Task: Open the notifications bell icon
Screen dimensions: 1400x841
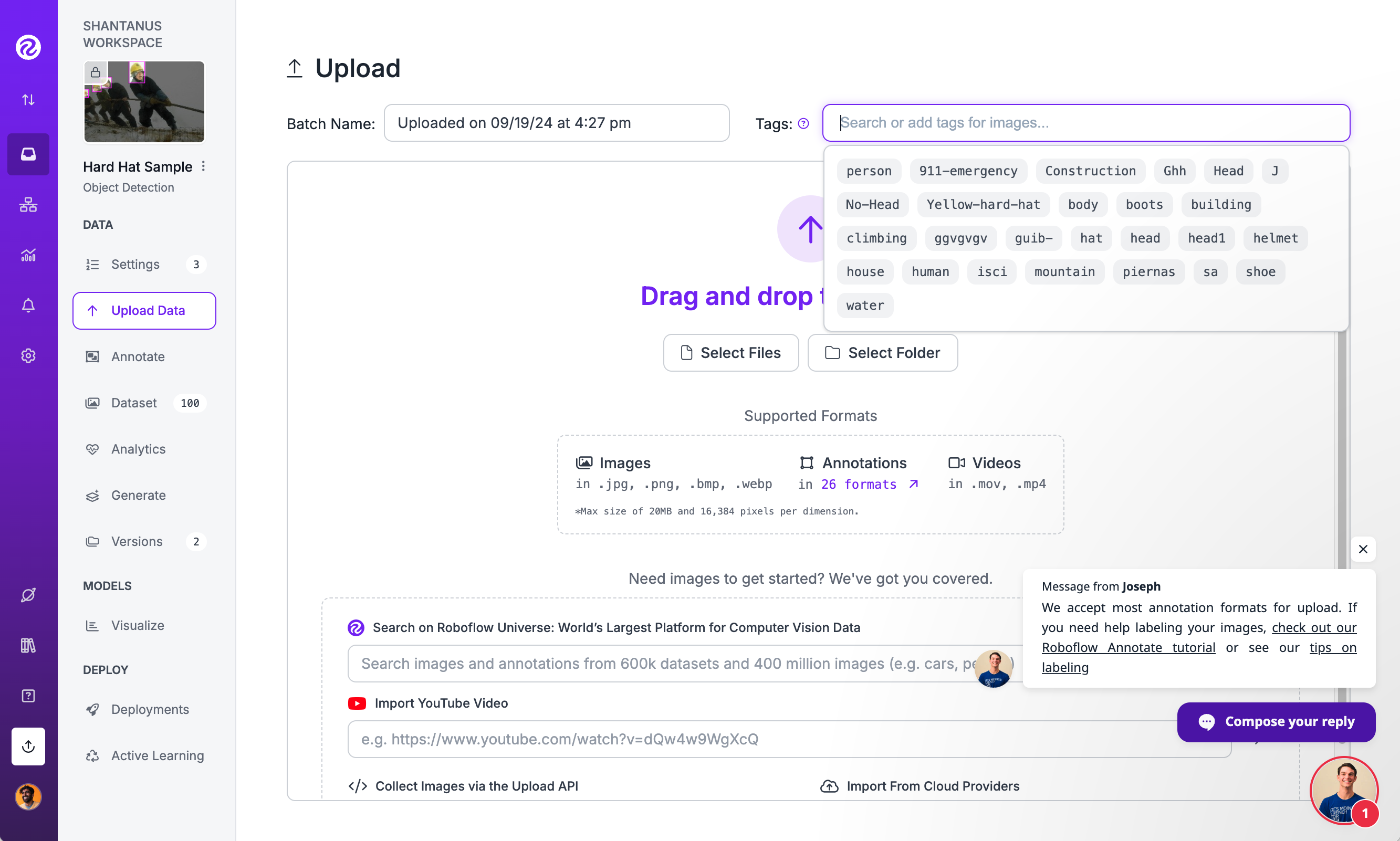Action: click(x=28, y=306)
